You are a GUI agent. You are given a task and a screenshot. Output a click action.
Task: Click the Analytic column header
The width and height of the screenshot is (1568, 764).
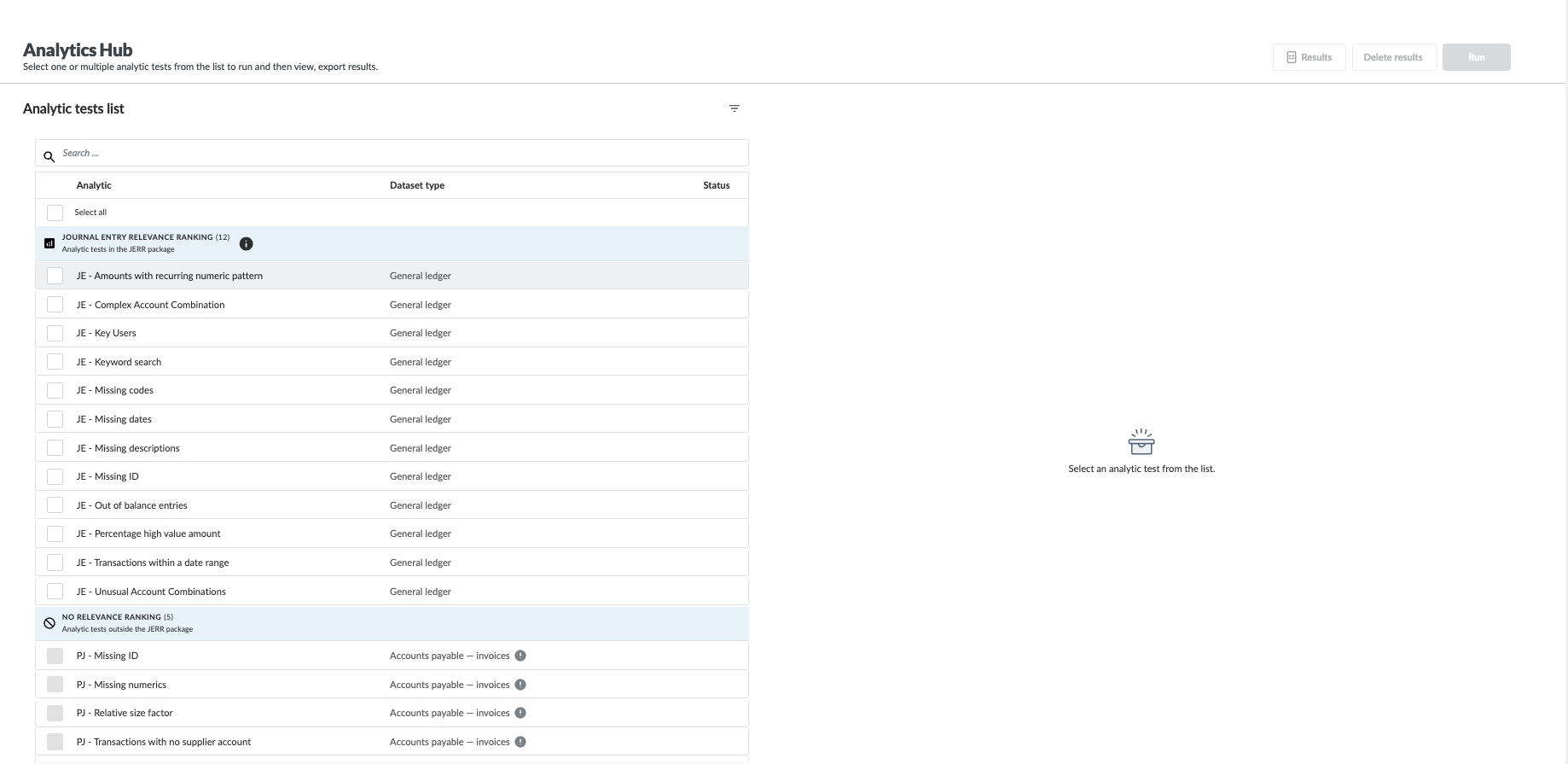[x=94, y=185]
